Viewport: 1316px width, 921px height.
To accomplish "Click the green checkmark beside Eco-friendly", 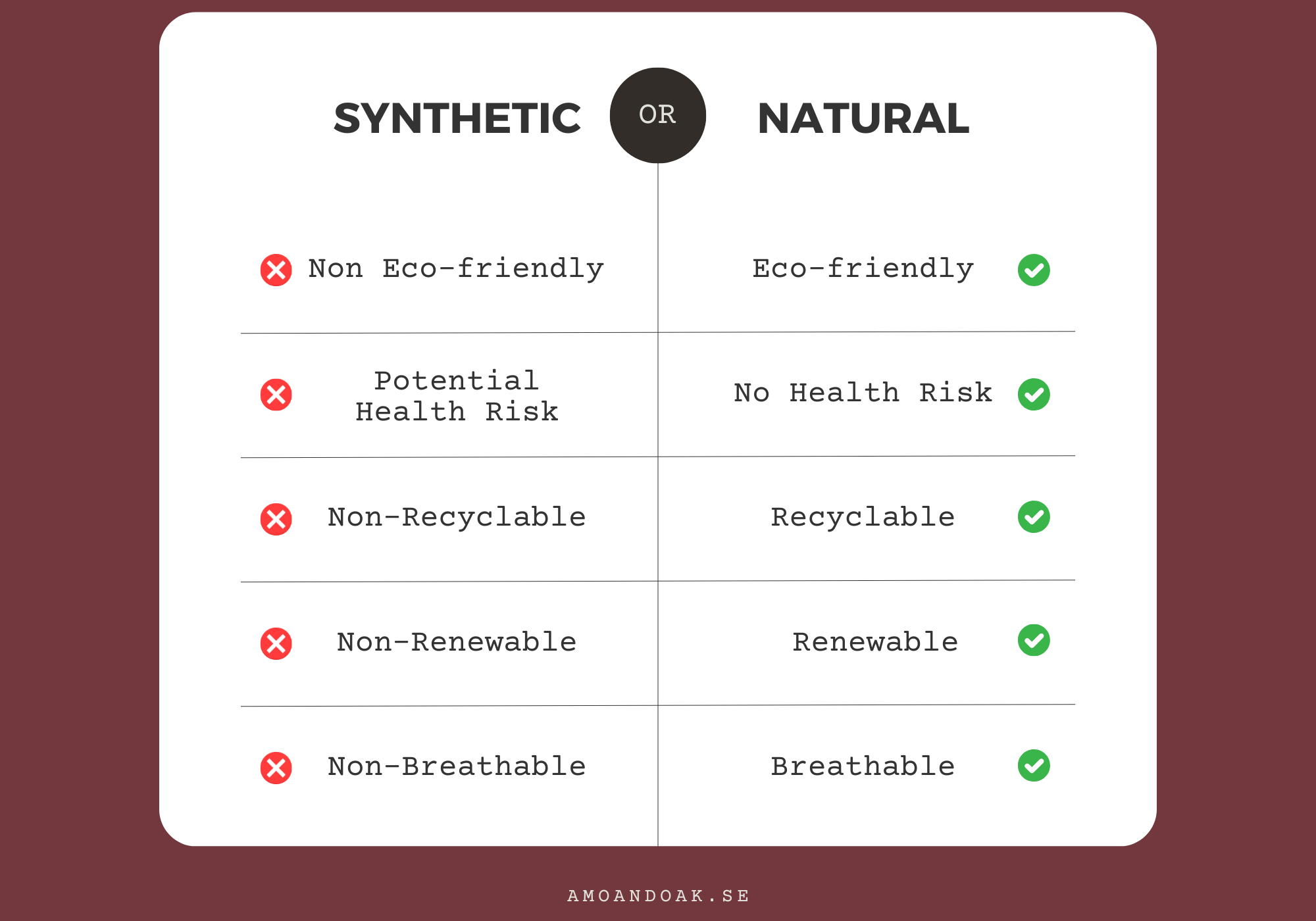I will click(x=1034, y=270).
